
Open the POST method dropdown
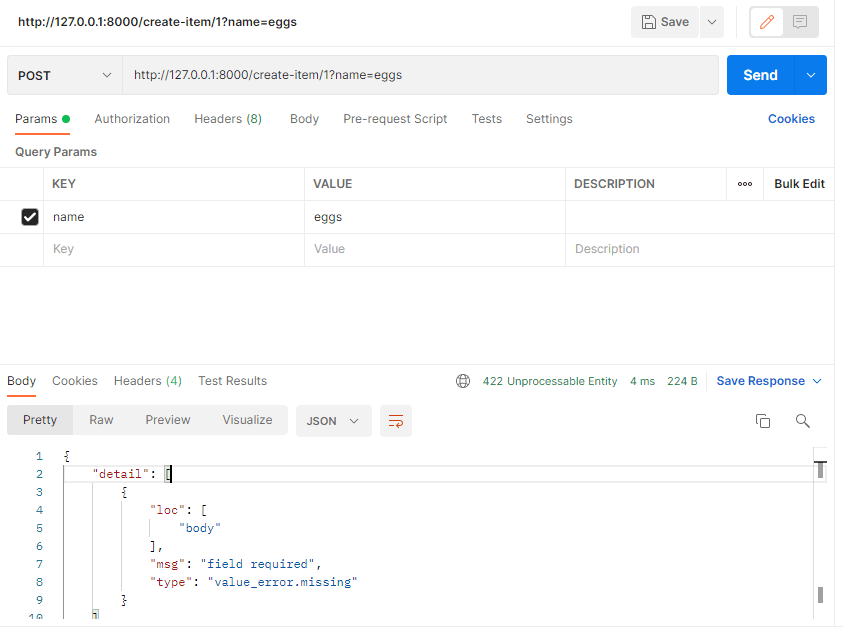[x=64, y=75]
